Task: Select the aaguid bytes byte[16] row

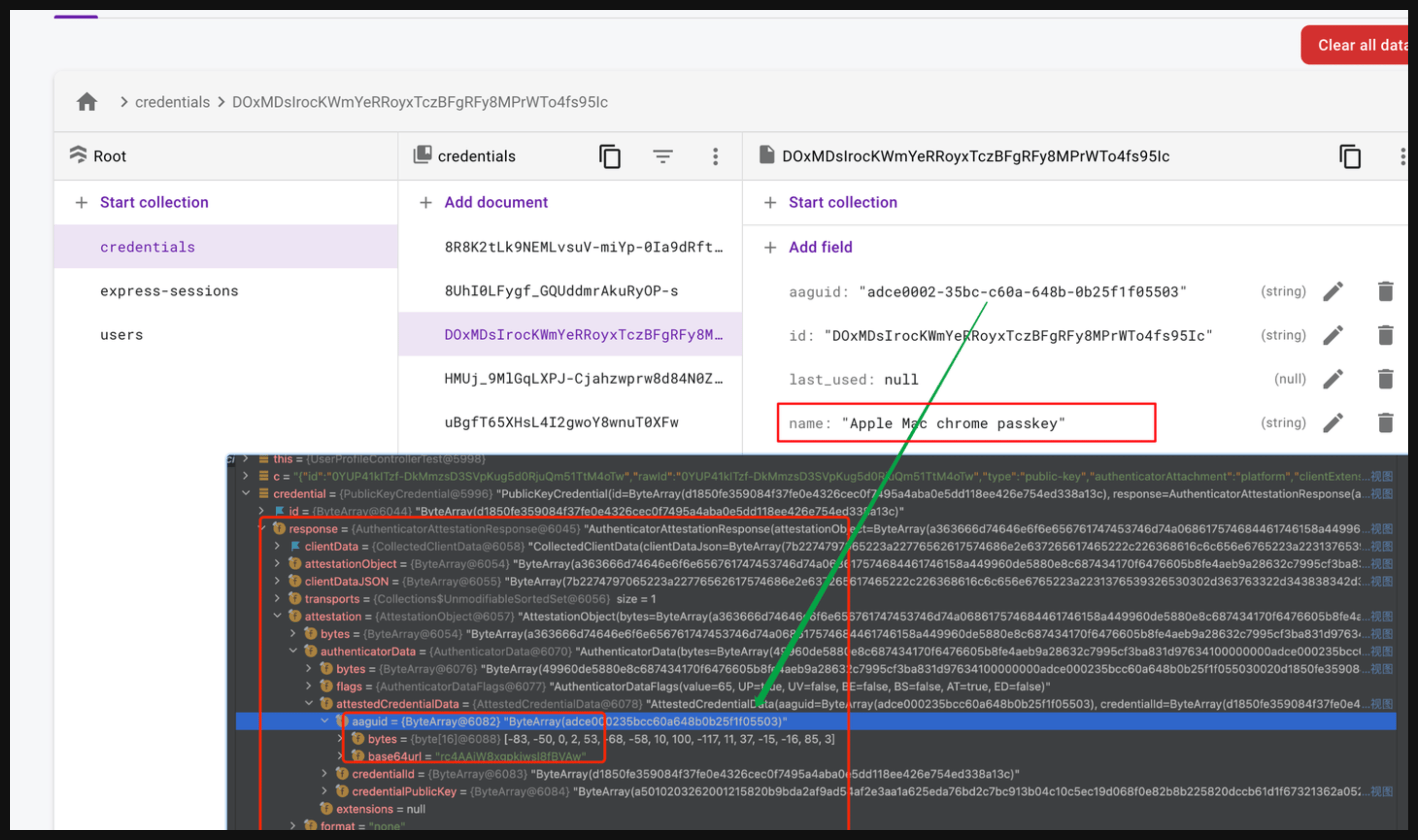Action: click(x=815, y=739)
